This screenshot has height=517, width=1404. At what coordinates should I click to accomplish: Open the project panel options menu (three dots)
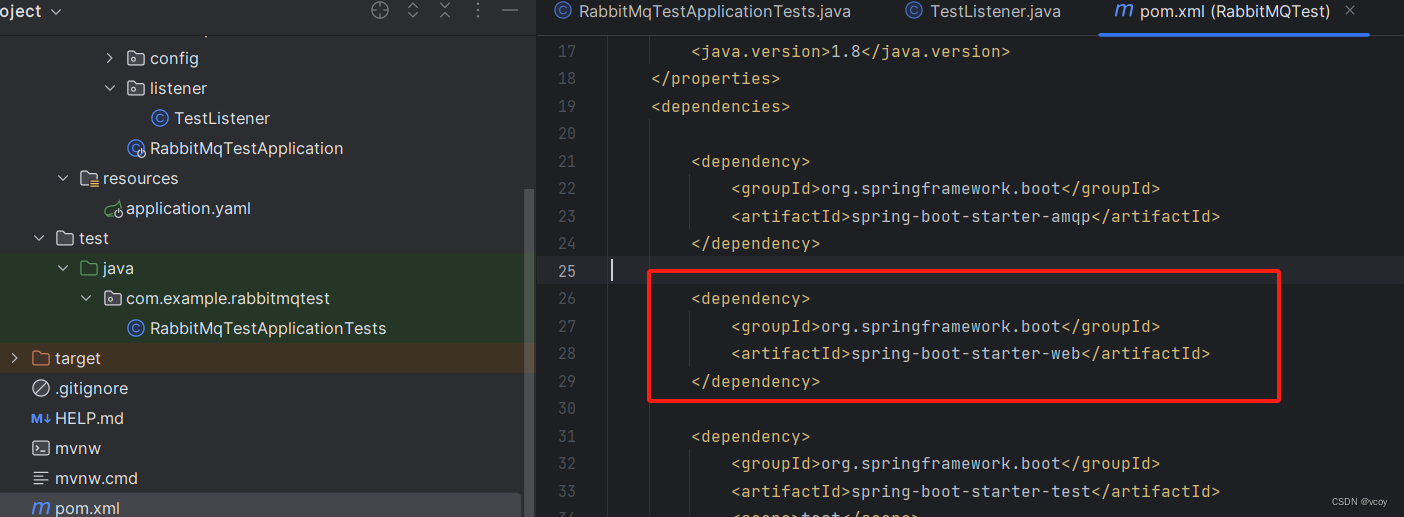click(x=478, y=11)
